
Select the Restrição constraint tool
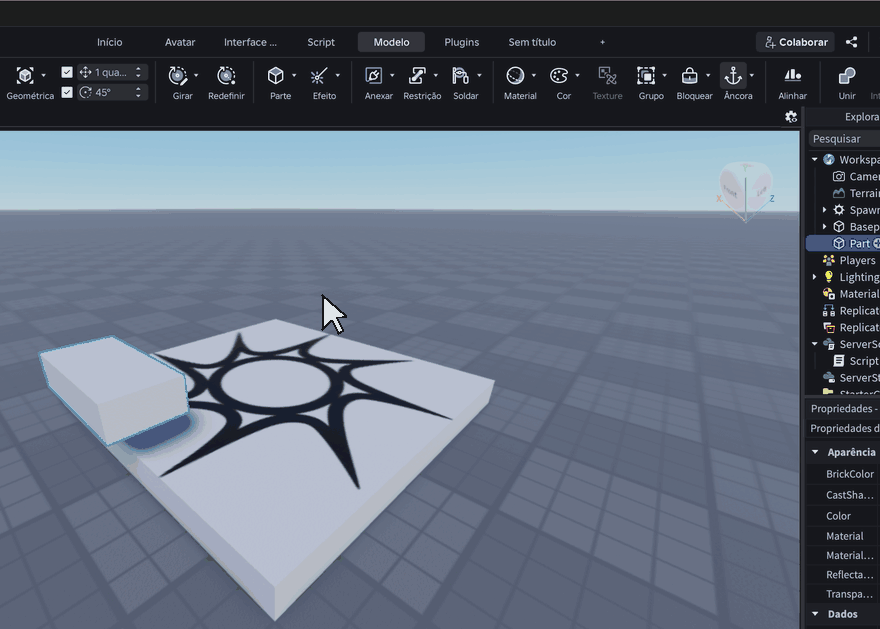pos(417,75)
